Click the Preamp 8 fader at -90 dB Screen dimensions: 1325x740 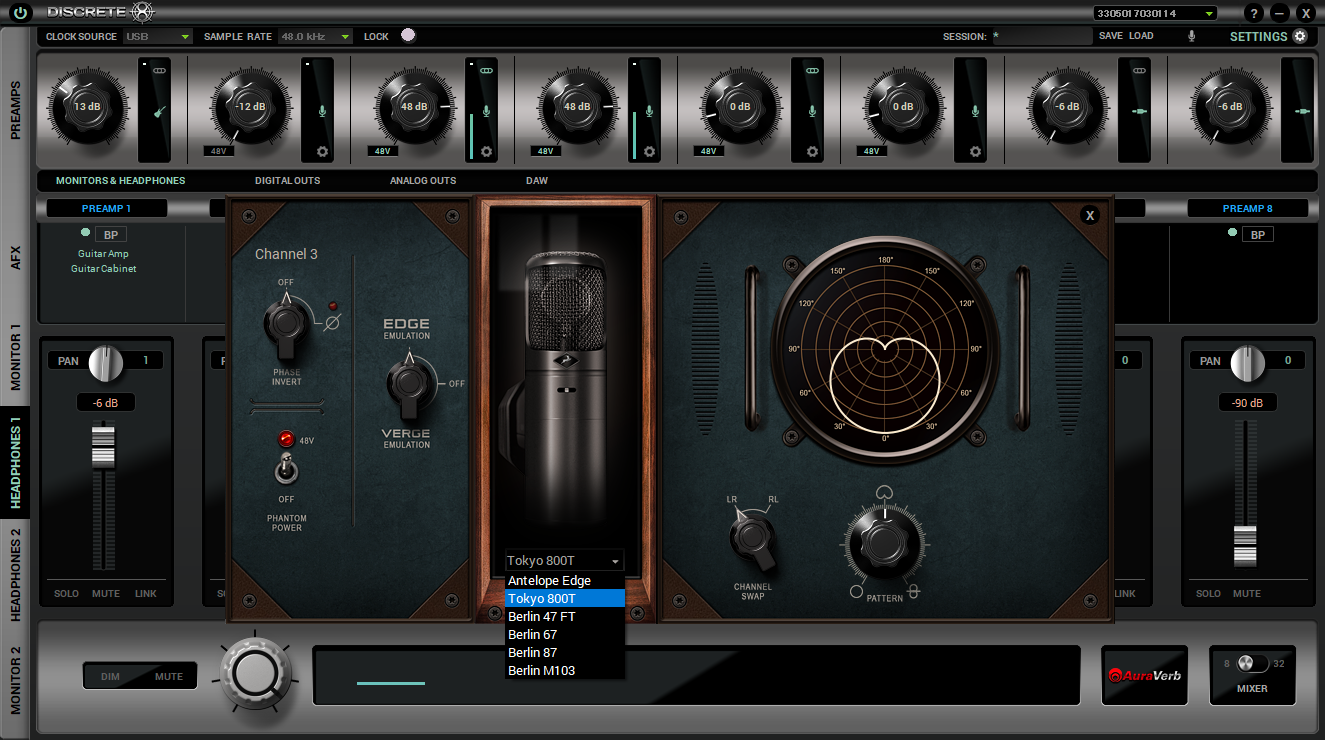pyautogui.click(x=1245, y=545)
